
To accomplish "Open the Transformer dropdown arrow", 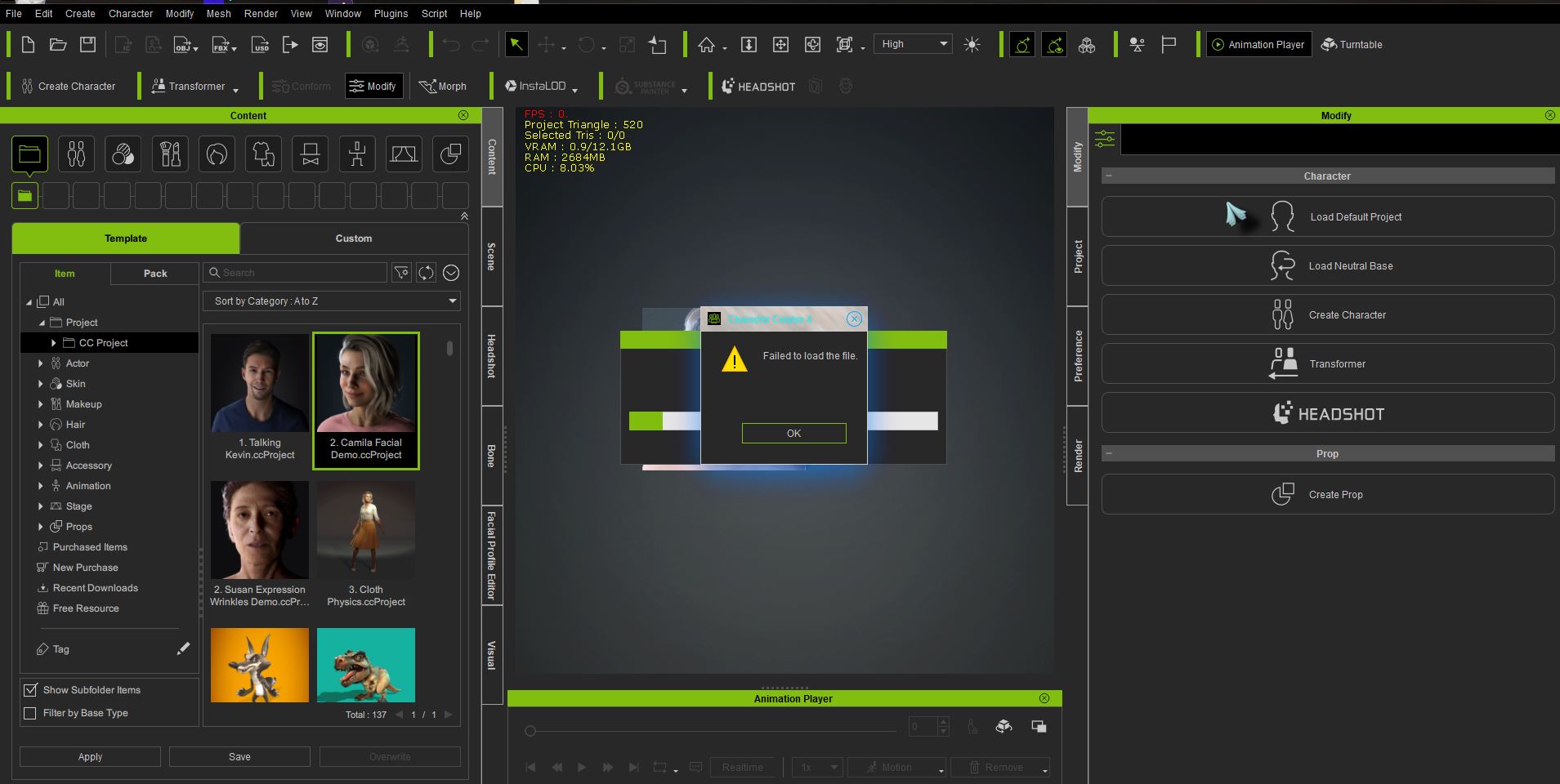I will click(235, 89).
